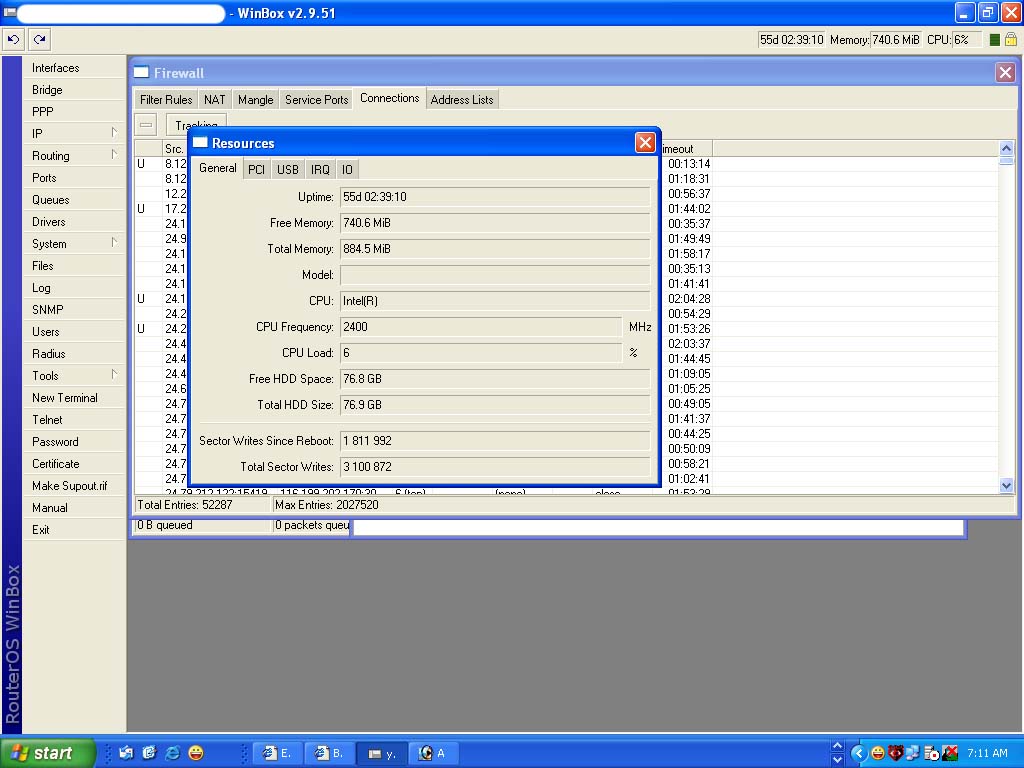Click the red bear face tray icon
The height and width of the screenshot is (768, 1024).
click(x=895, y=753)
